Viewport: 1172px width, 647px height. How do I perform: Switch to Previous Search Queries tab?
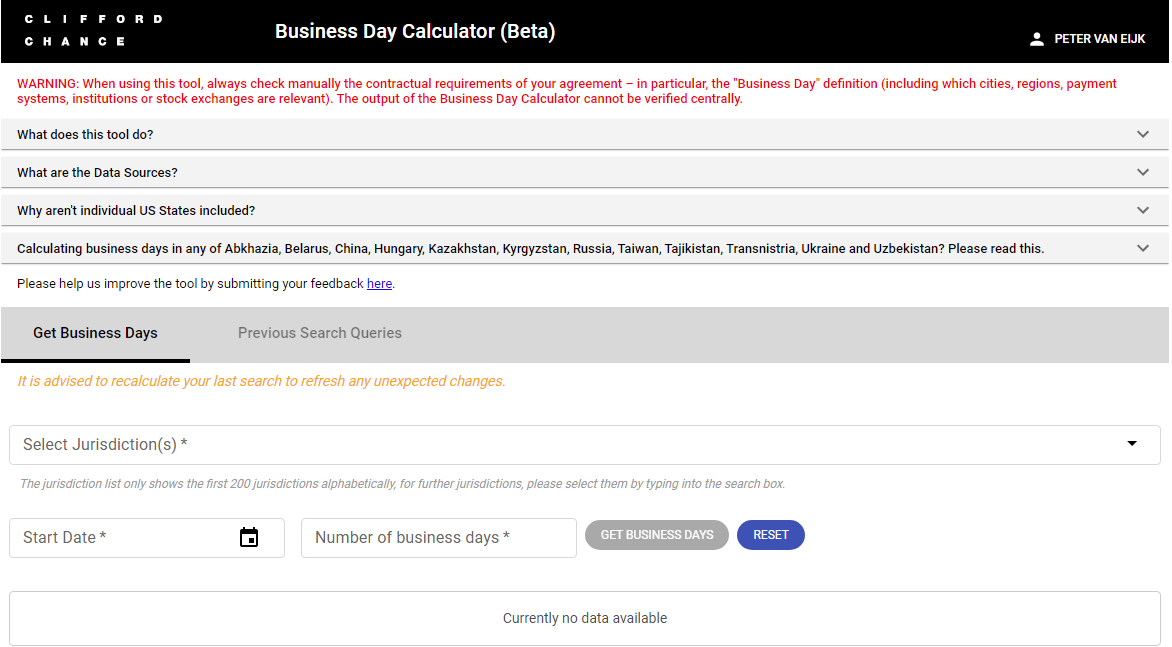[x=320, y=333]
